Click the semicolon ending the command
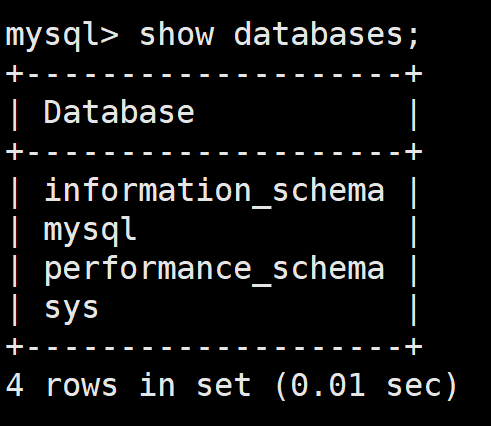The width and height of the screenshot is (491, 426). [x=414, y=37]
